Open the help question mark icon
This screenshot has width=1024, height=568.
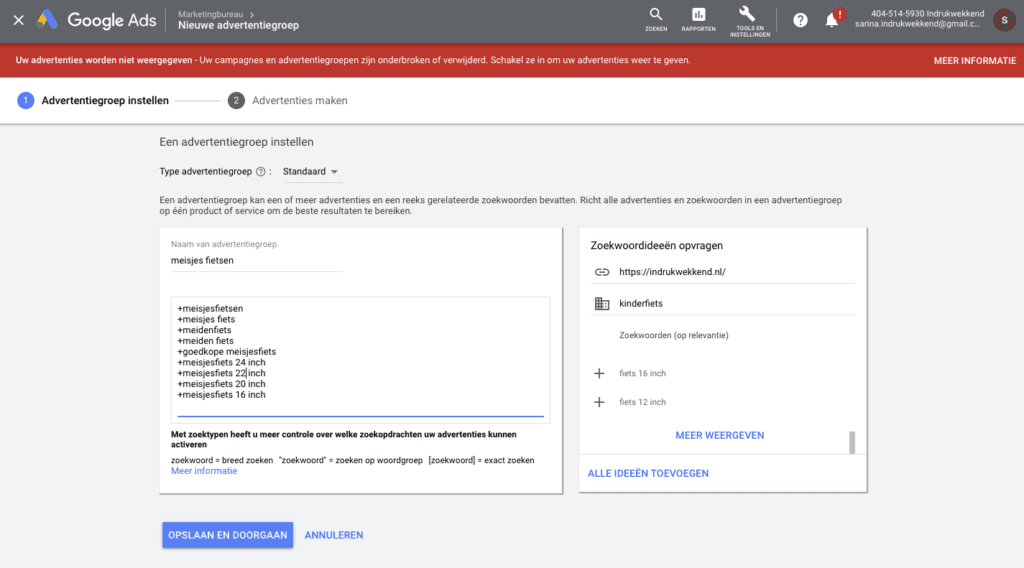pyautogui.click(x=800, y=20)
